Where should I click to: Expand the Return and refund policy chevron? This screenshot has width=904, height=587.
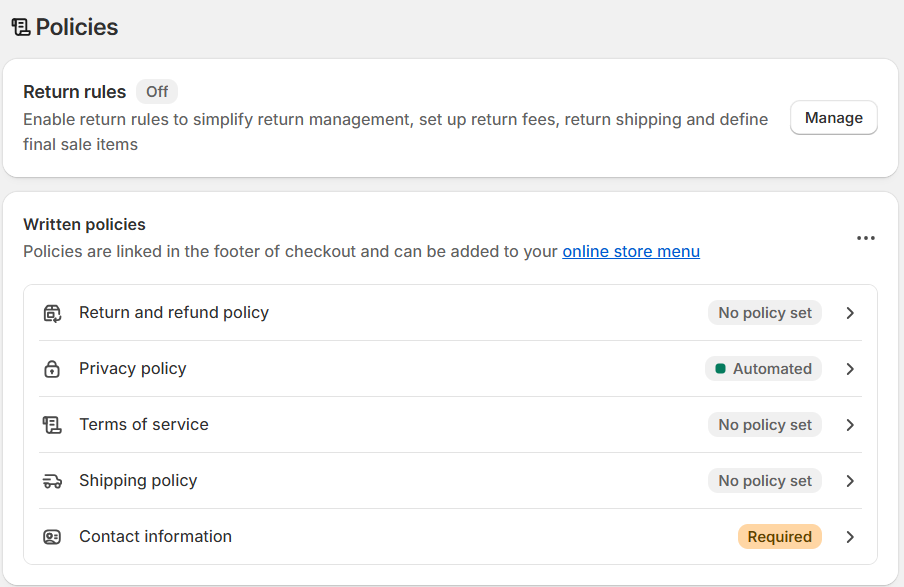850,312
